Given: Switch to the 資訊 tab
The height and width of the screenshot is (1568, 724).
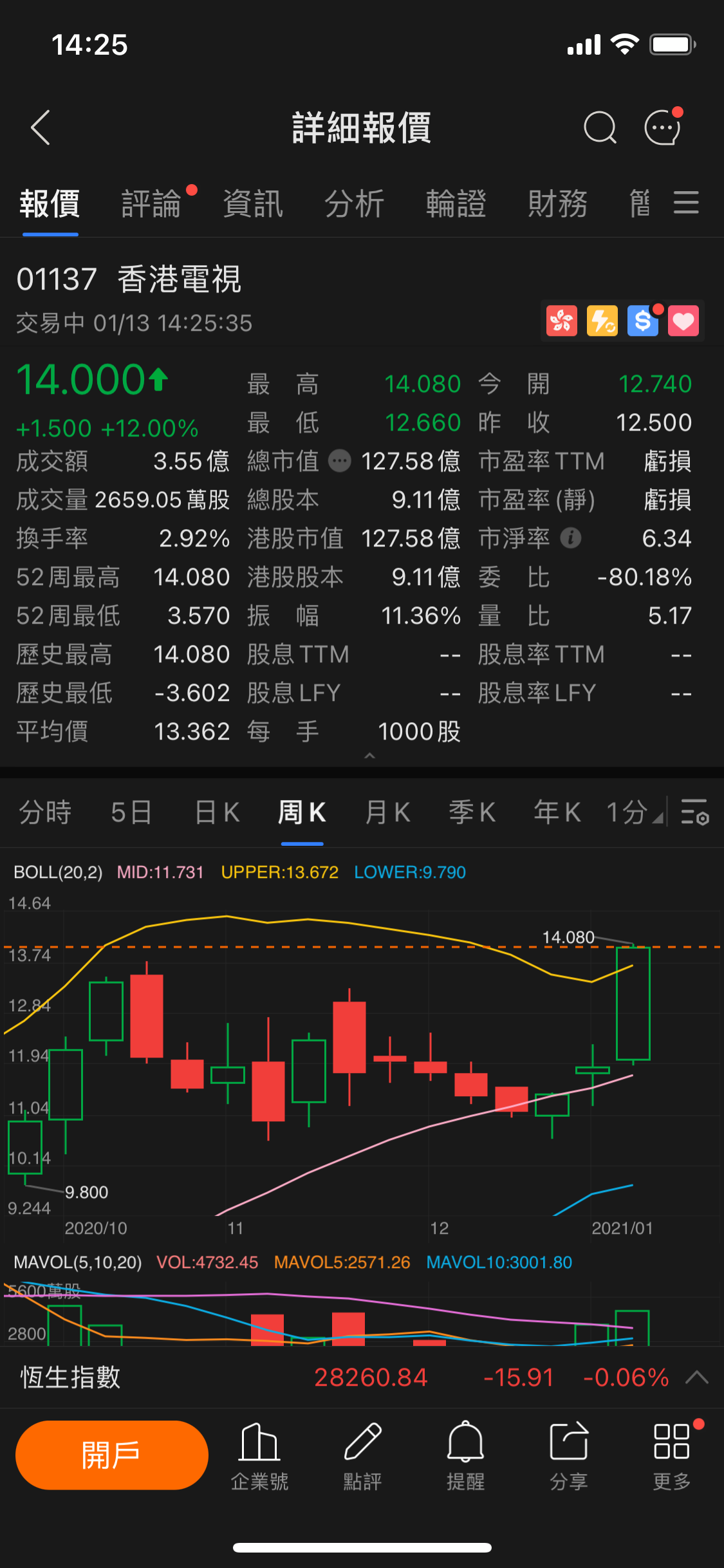Looking at the screenshot, I should (x=254, y=203).
